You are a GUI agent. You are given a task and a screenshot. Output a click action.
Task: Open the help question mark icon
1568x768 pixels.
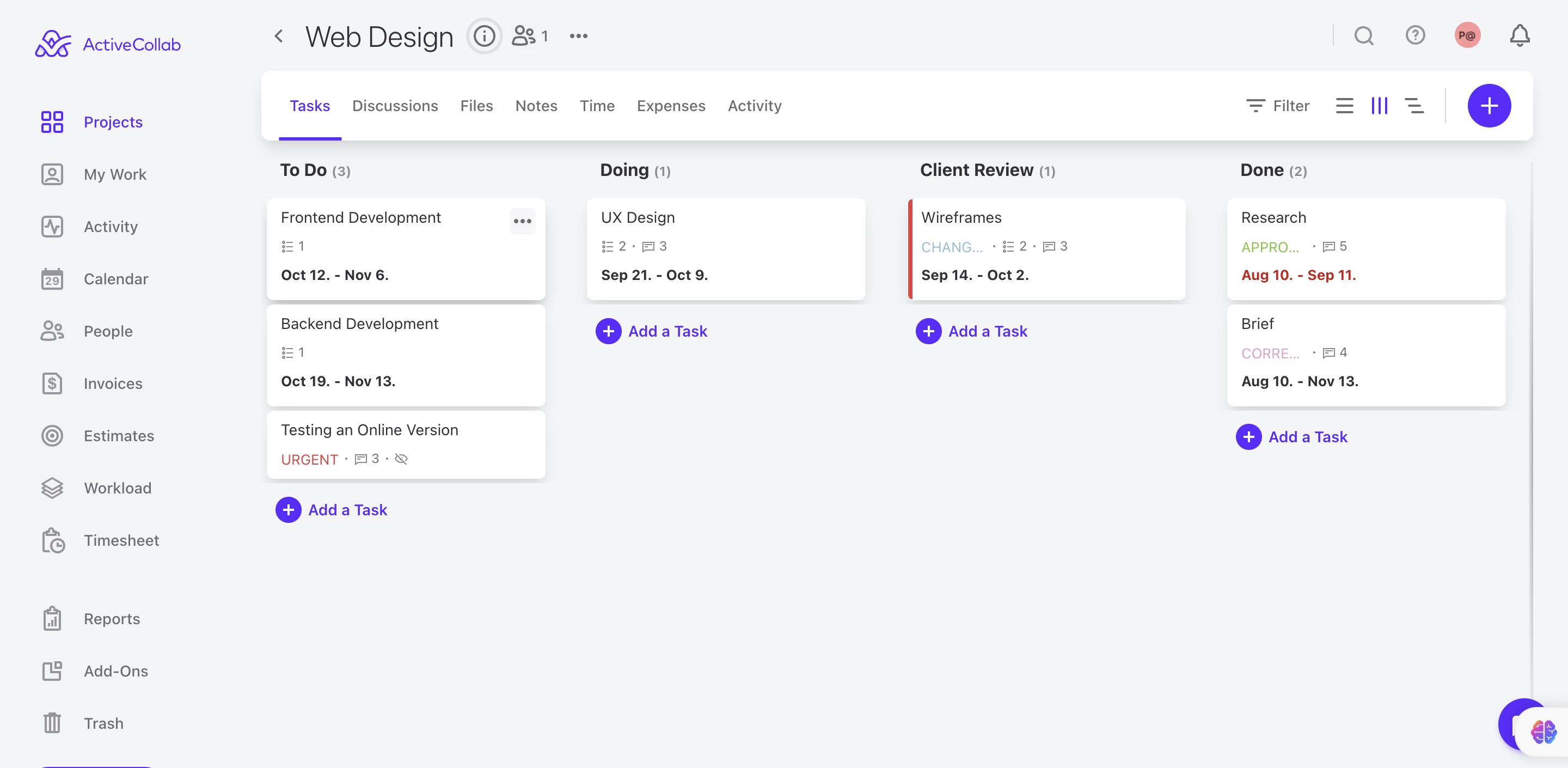[1414, 35]
